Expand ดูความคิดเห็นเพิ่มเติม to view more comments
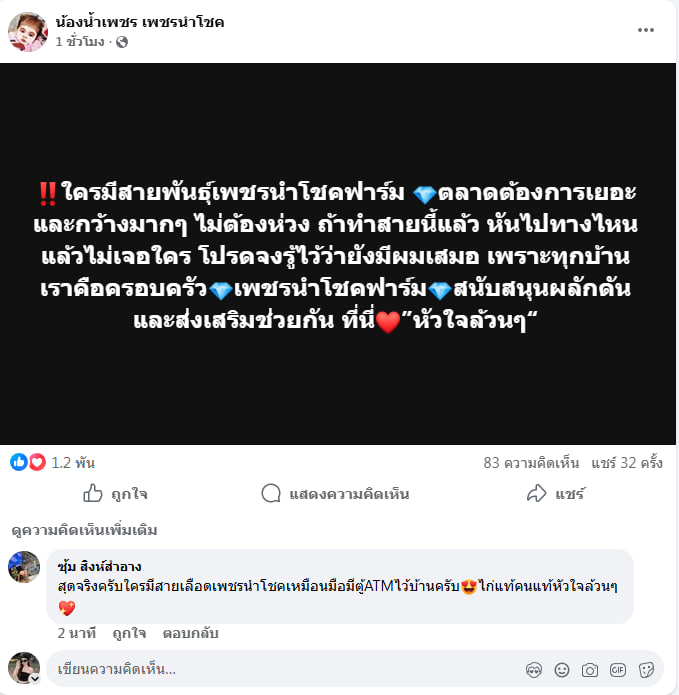The height and width of the screenshot is (695, 679). pos(84,530)
